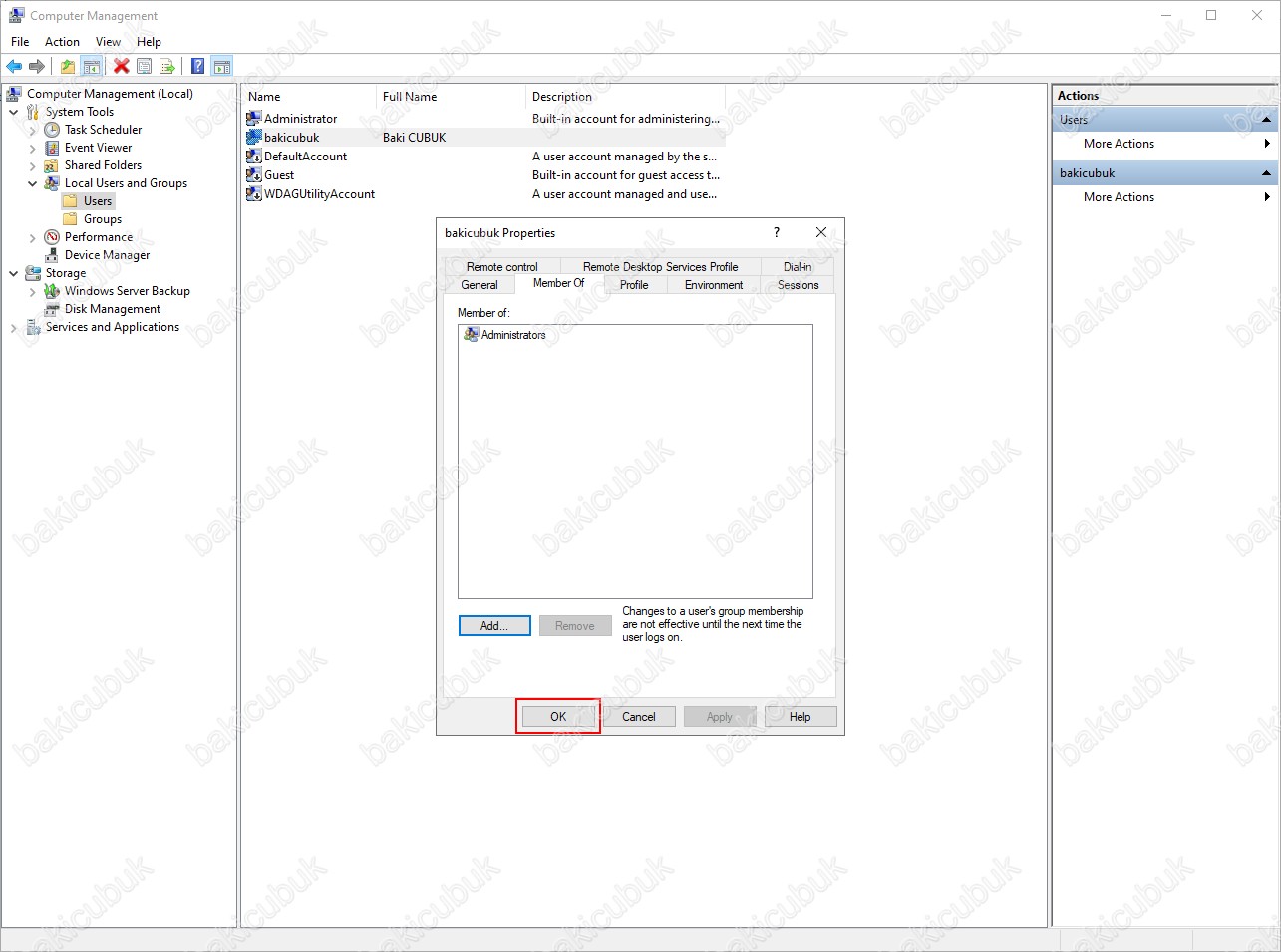This screenshot has height=952, width=1281.
Task: Toggle Show/Hide Console Tree toolbar icon
Action: click(x=91, y=67)
